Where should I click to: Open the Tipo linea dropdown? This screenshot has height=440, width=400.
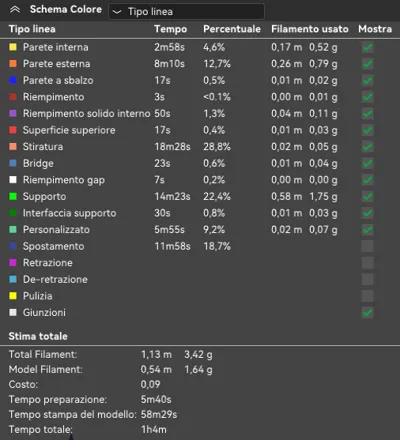(x=187, y=12)
